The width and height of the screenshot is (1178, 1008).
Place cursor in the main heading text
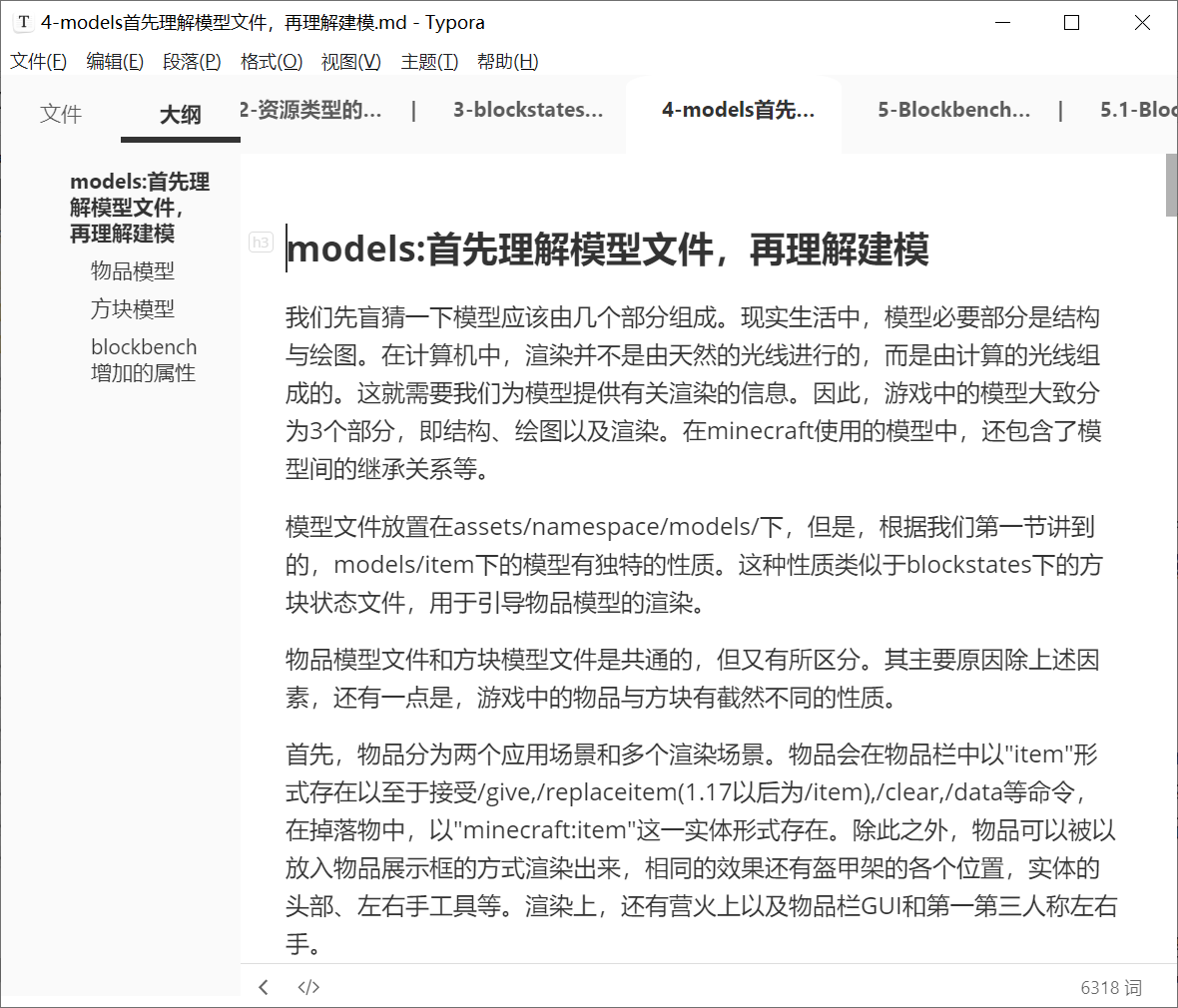click(608, 250)
